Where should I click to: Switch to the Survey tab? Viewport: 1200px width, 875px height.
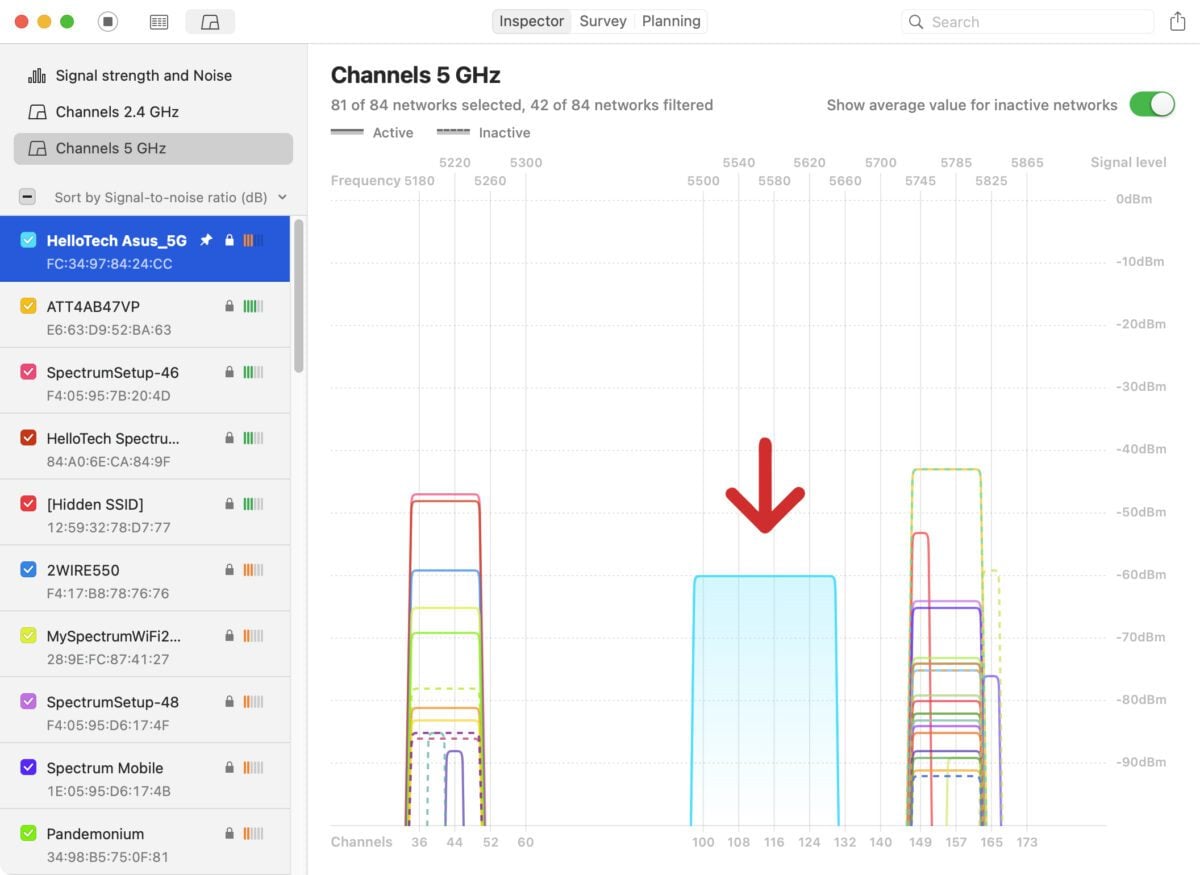click(x=603, y=20)
